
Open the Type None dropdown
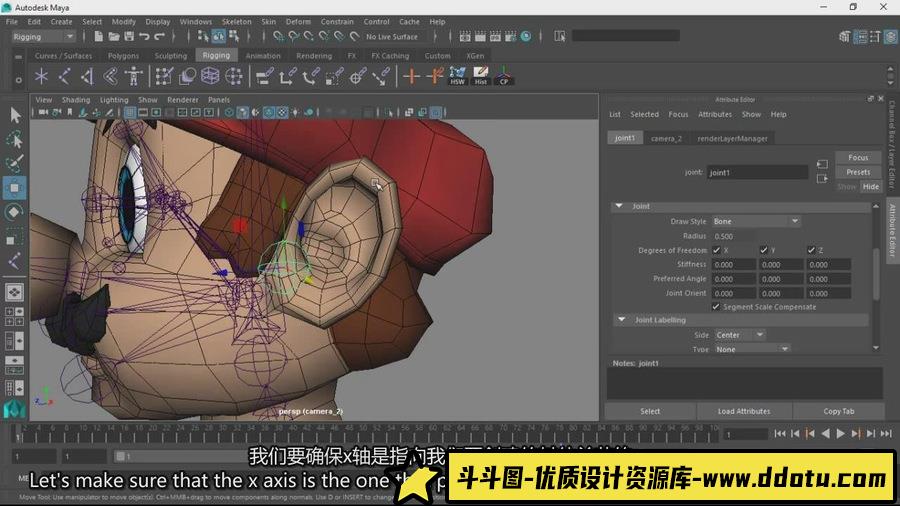click(x=752, y=349)
